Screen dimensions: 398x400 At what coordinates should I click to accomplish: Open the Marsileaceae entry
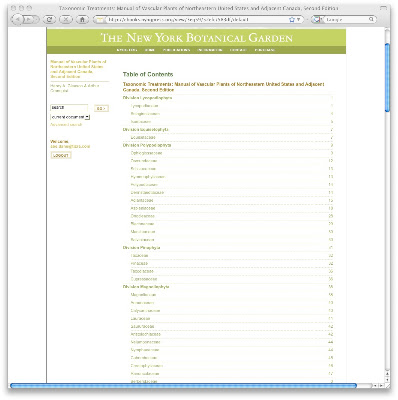pyautogui.click(x=143, y=232)
